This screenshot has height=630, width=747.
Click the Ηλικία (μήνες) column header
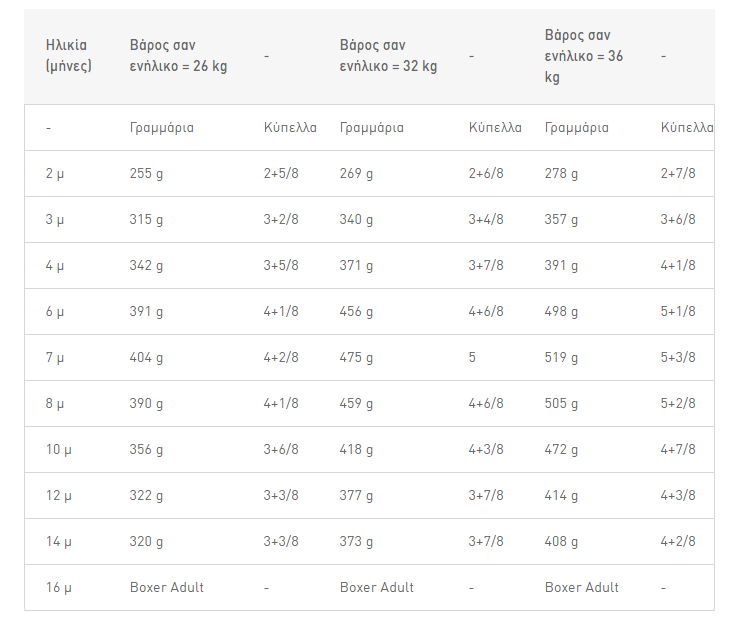(x=69, y=55)
